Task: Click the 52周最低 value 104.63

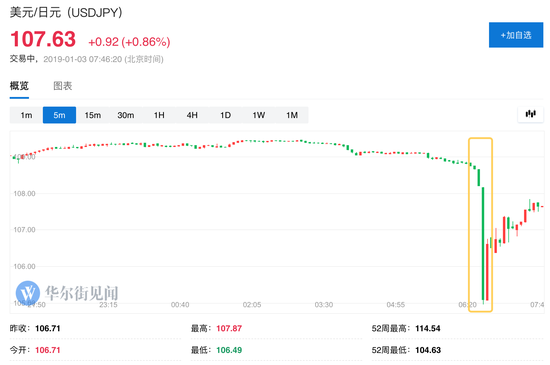Action: click(428, 350)
